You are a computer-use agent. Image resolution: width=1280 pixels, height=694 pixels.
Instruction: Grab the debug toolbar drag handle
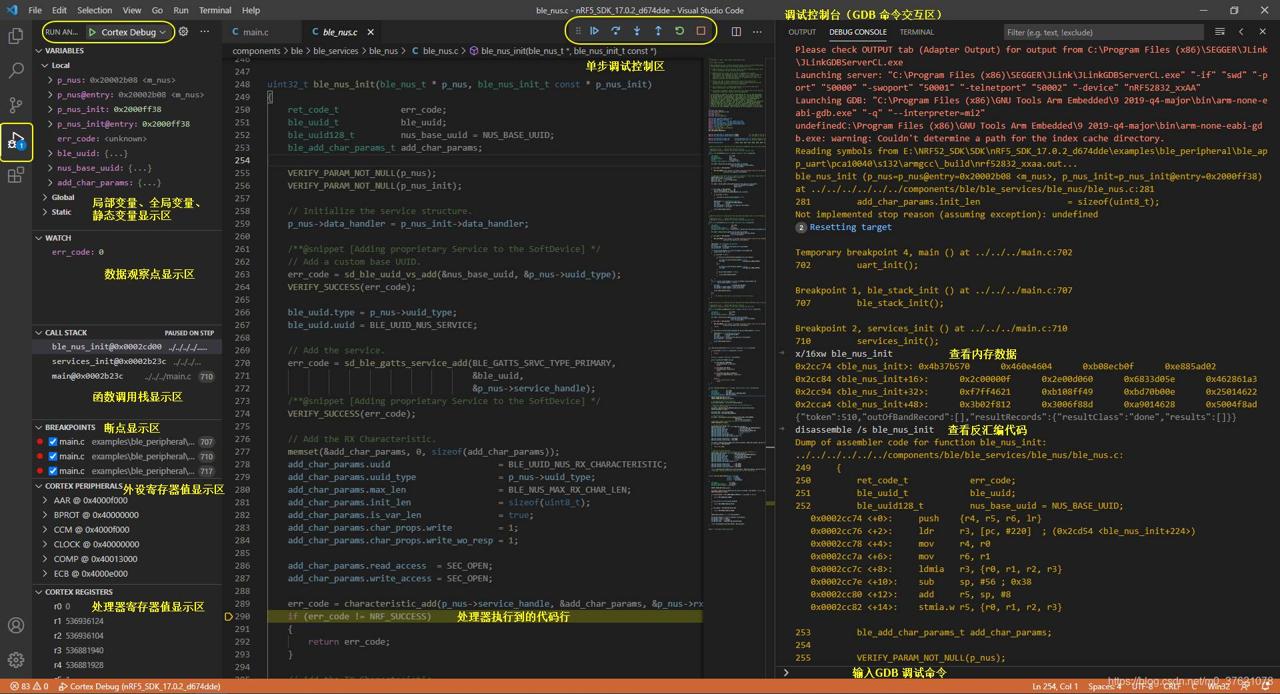click(577, 31)
